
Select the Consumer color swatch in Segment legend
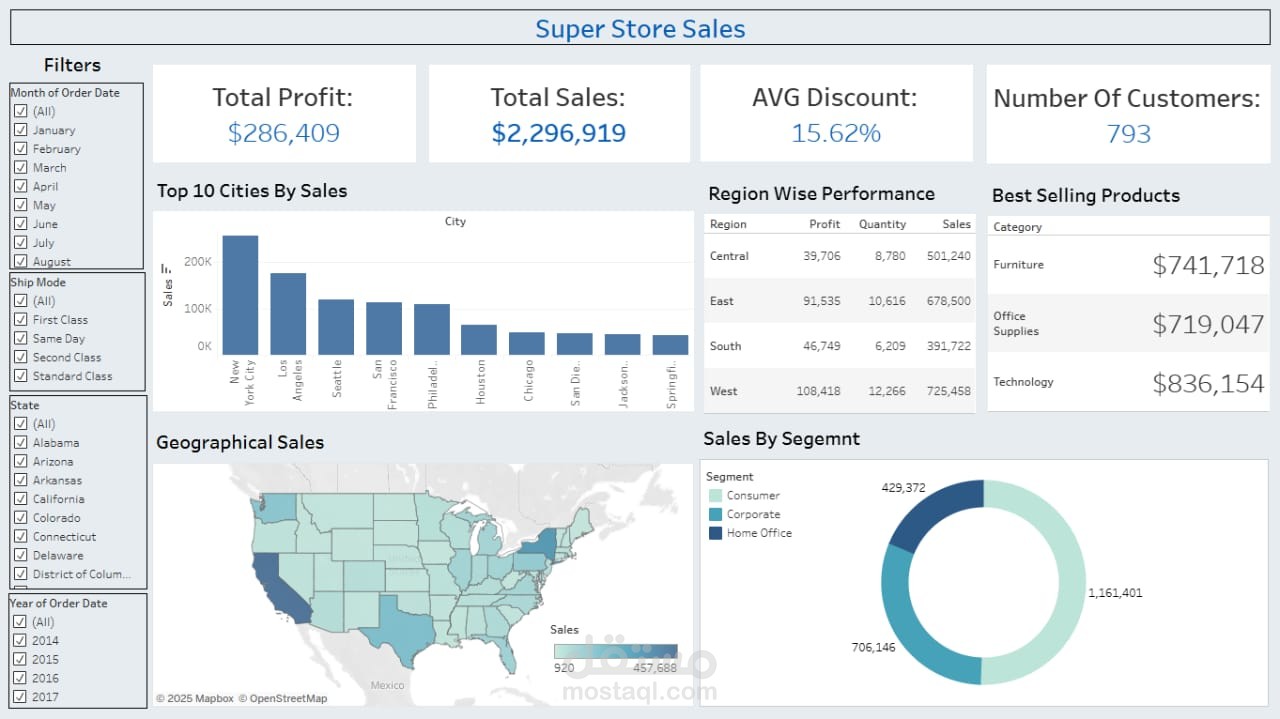(716, 495)
